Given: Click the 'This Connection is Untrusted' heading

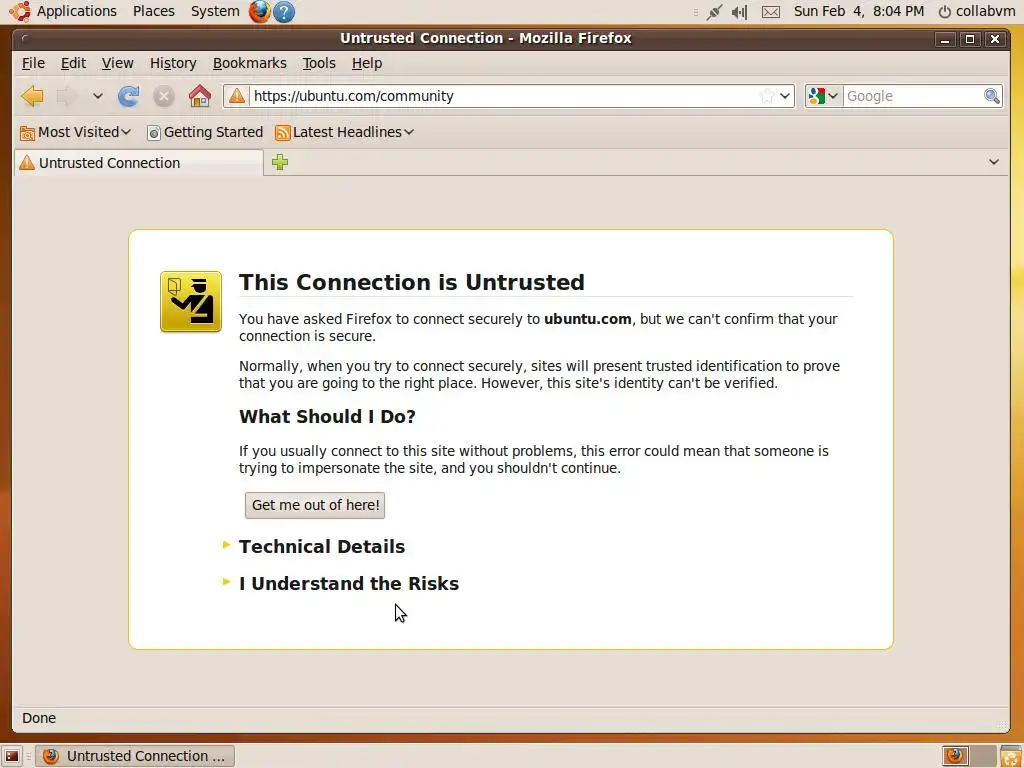Looking at the screenshot, I should coord(411,282).
